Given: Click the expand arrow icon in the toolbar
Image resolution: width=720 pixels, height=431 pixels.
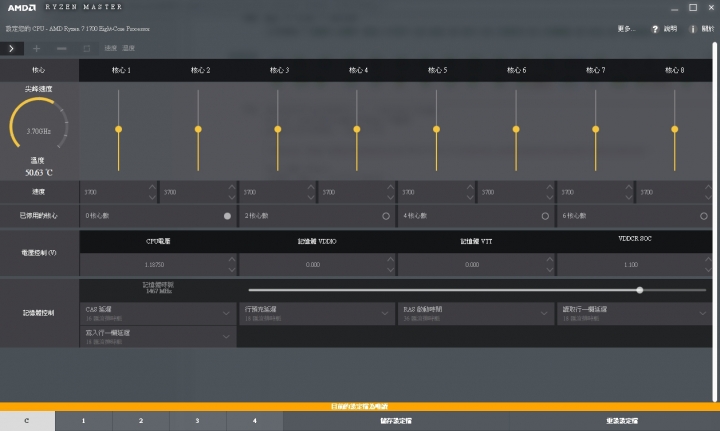Looking at the screenshot, I should 13,48.
